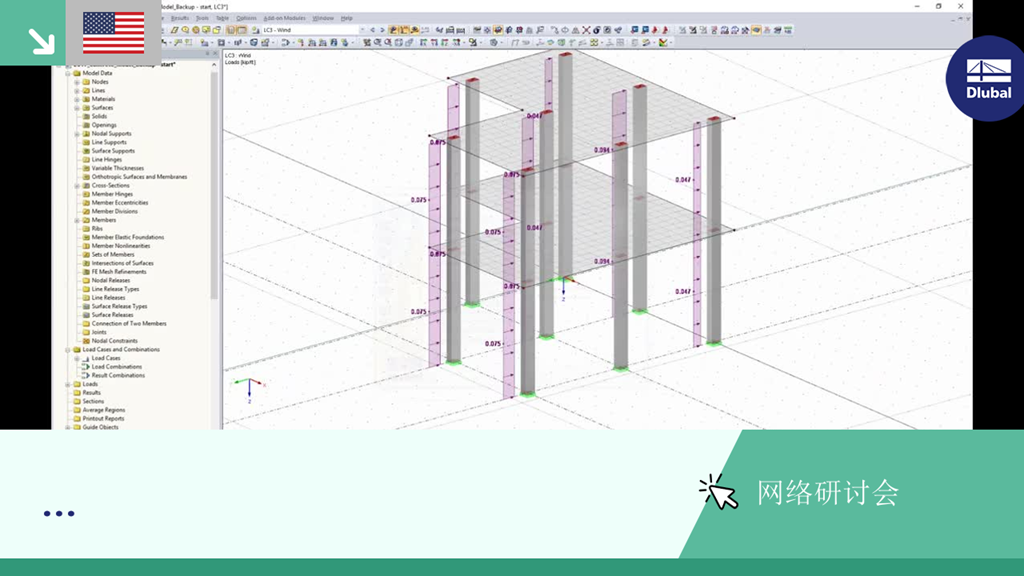
Task: Open the Table menu
Action: point(223,18)
